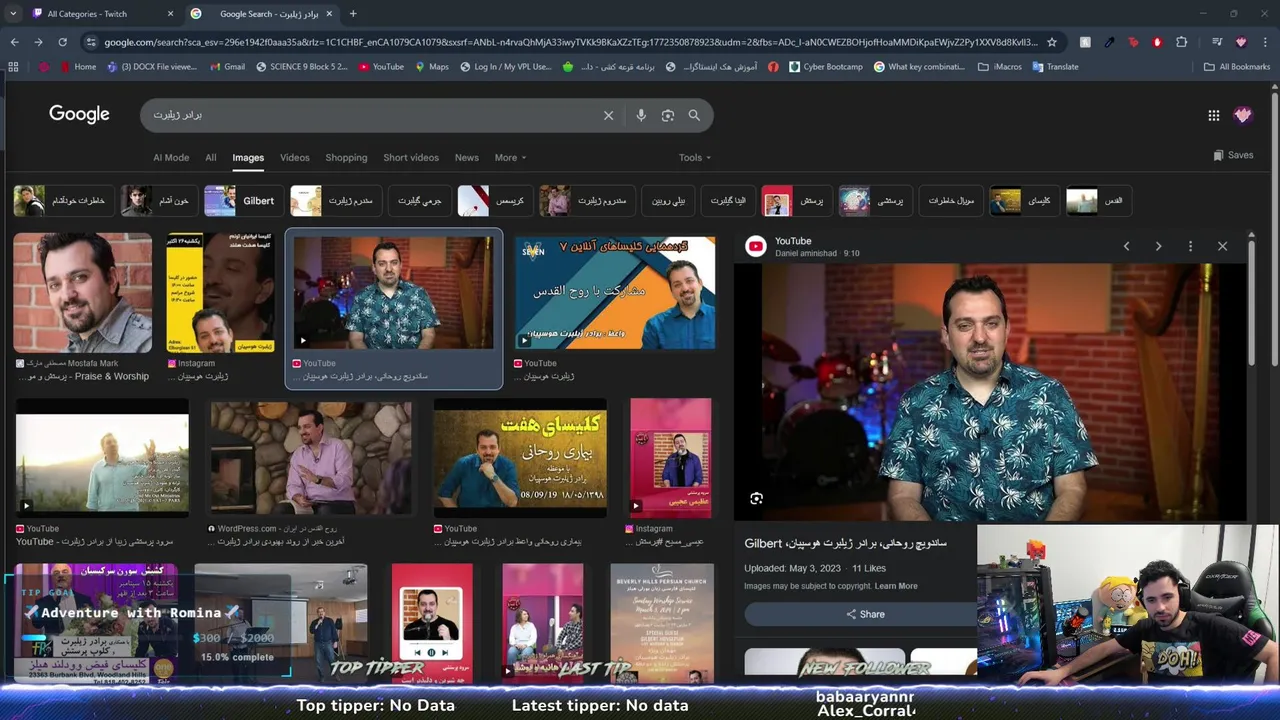1280x720 pixels.
Task: Open the SCIENCE 9 Block 5 bookmark
Action: point(302,67)
